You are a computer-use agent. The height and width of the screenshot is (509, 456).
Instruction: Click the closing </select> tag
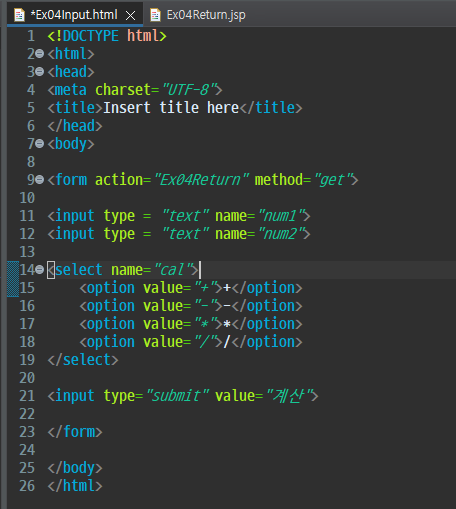(83, 360)
